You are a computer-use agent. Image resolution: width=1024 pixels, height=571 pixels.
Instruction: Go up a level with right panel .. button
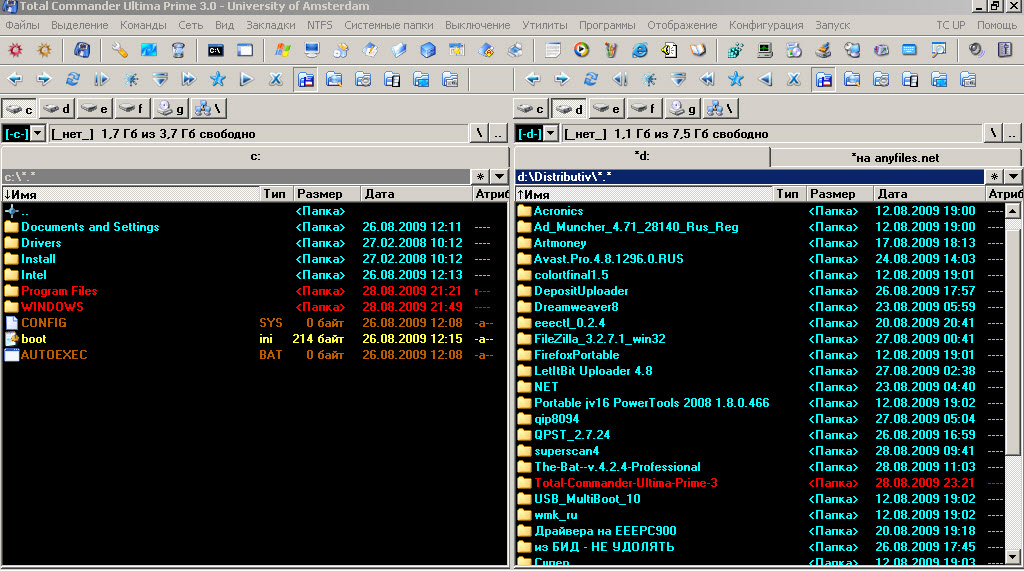1012,133
